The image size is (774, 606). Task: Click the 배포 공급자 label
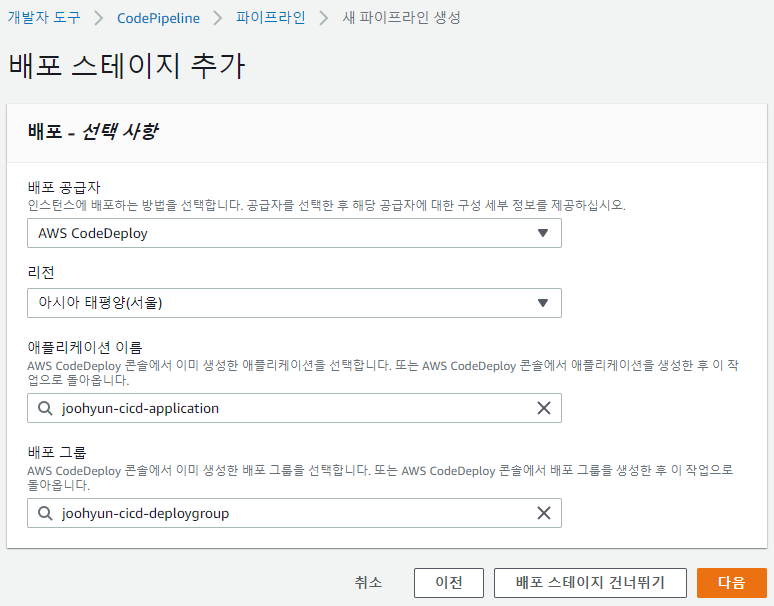coord(64,188)
